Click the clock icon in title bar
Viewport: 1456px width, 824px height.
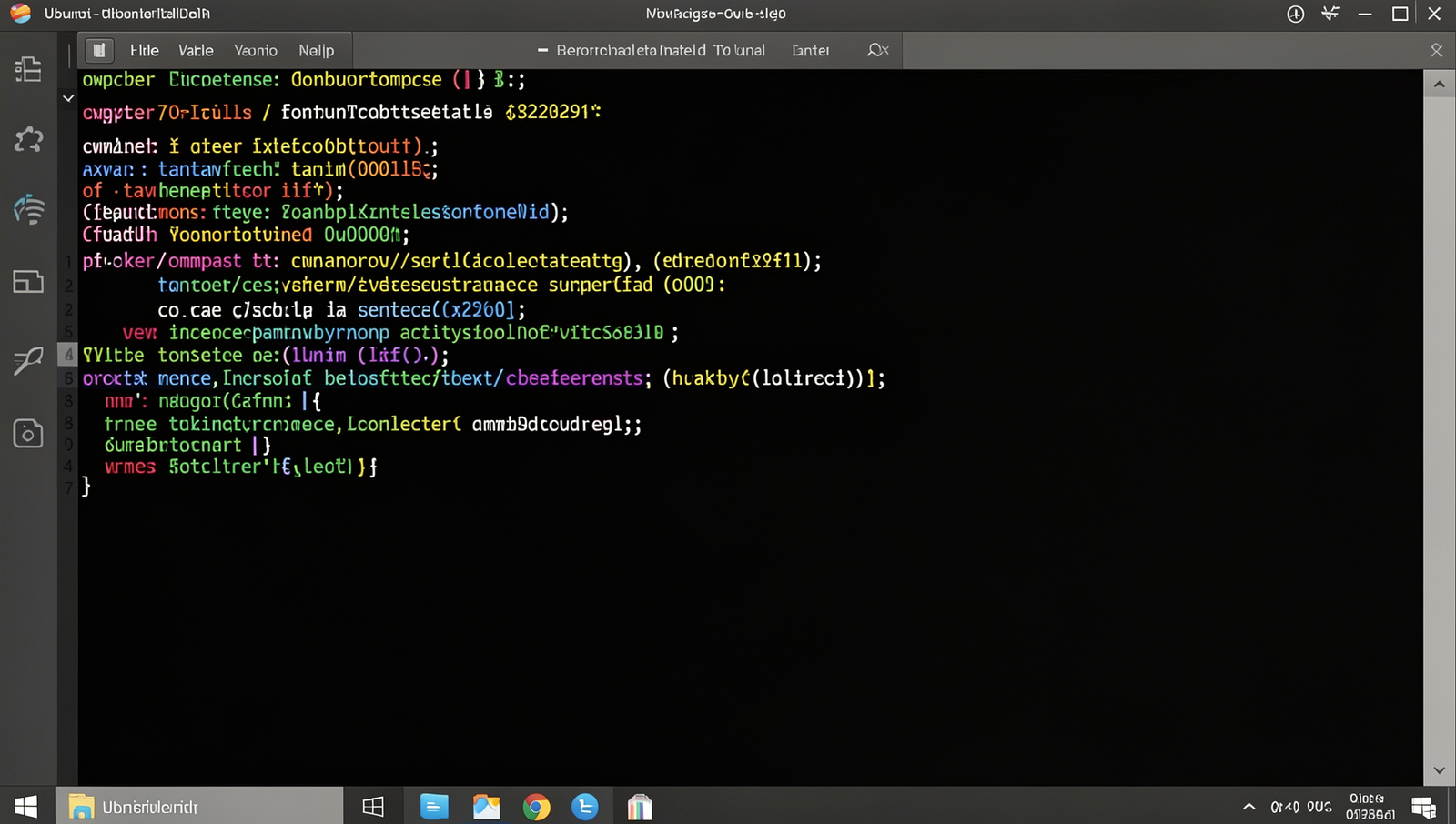pos(1296,14)
